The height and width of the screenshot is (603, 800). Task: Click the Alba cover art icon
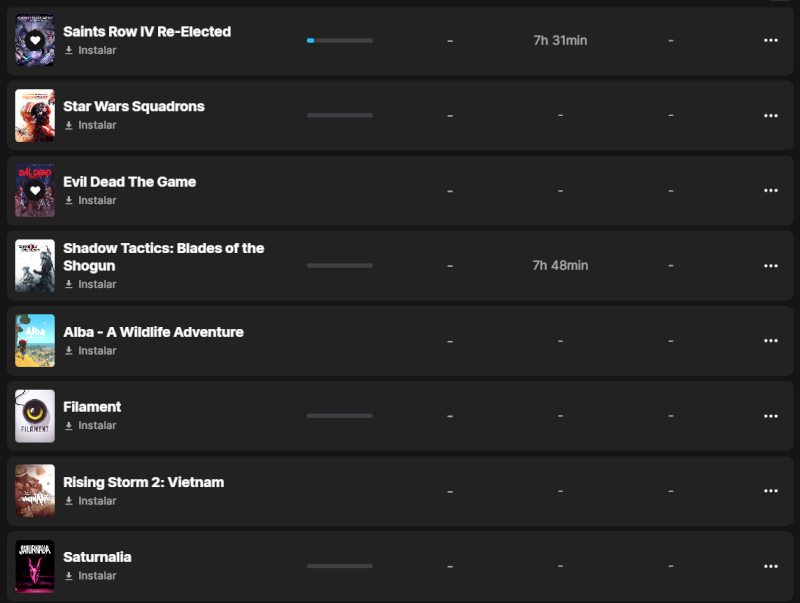[x=35, y=340]
